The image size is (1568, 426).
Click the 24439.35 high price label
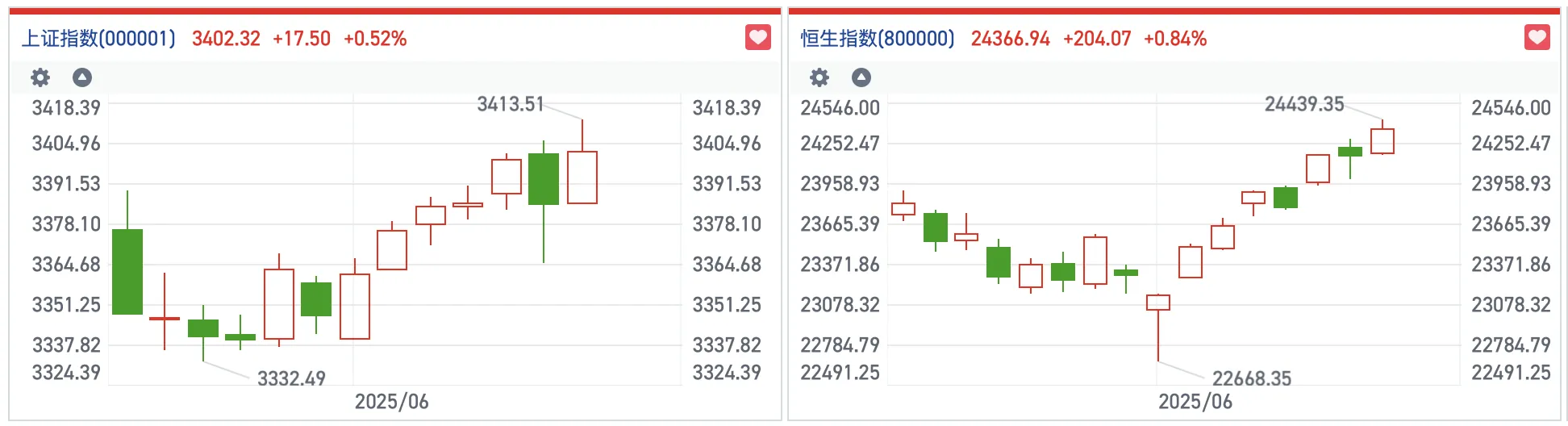(x=1304, y=104)
